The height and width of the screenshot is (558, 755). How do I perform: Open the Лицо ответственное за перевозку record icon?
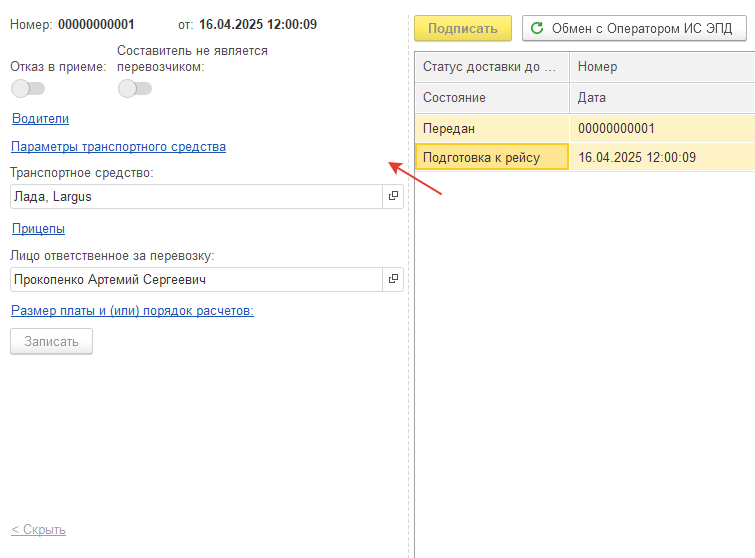tap(393, 279)
